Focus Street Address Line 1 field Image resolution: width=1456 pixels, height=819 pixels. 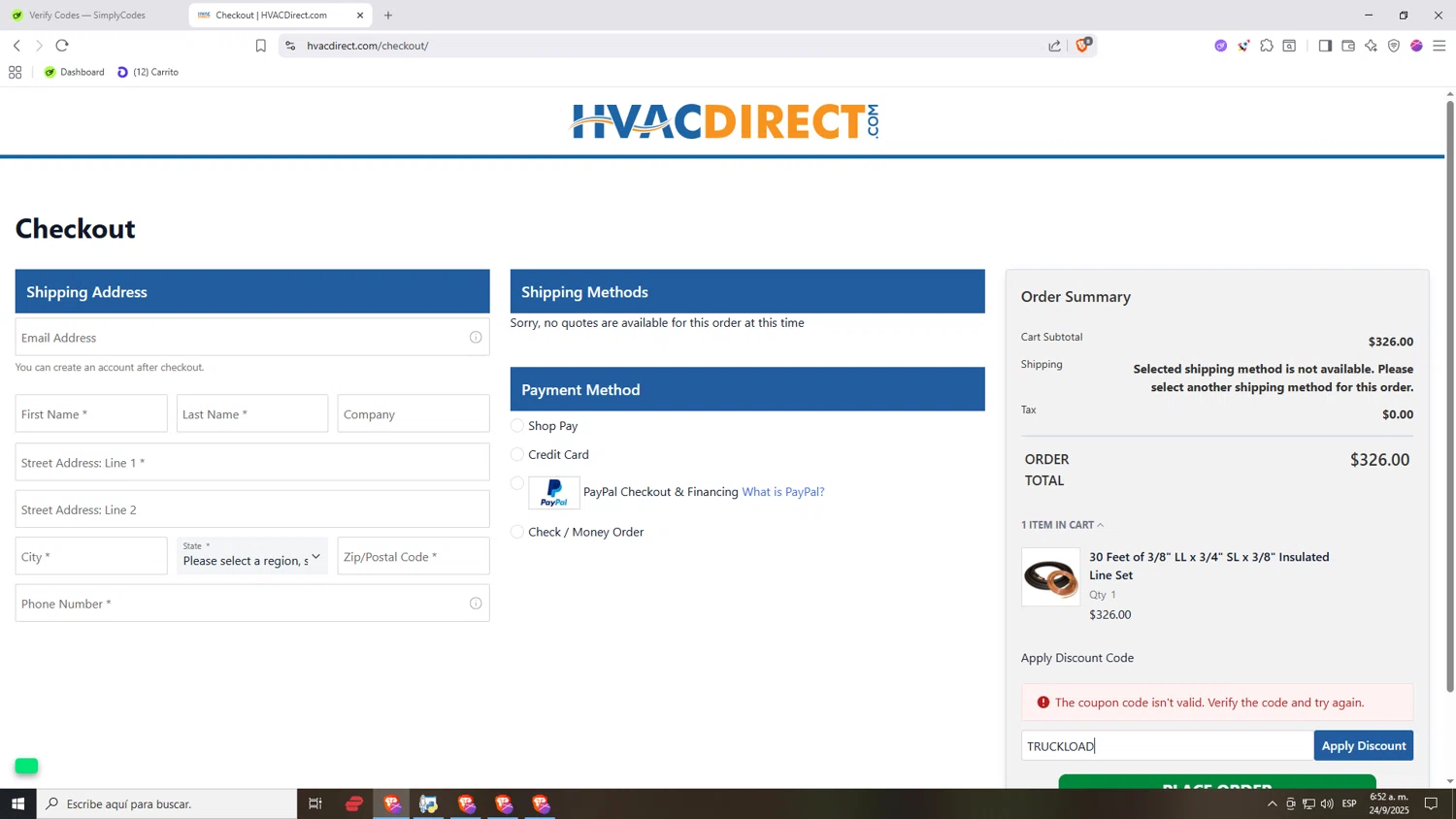click(252, 462)
